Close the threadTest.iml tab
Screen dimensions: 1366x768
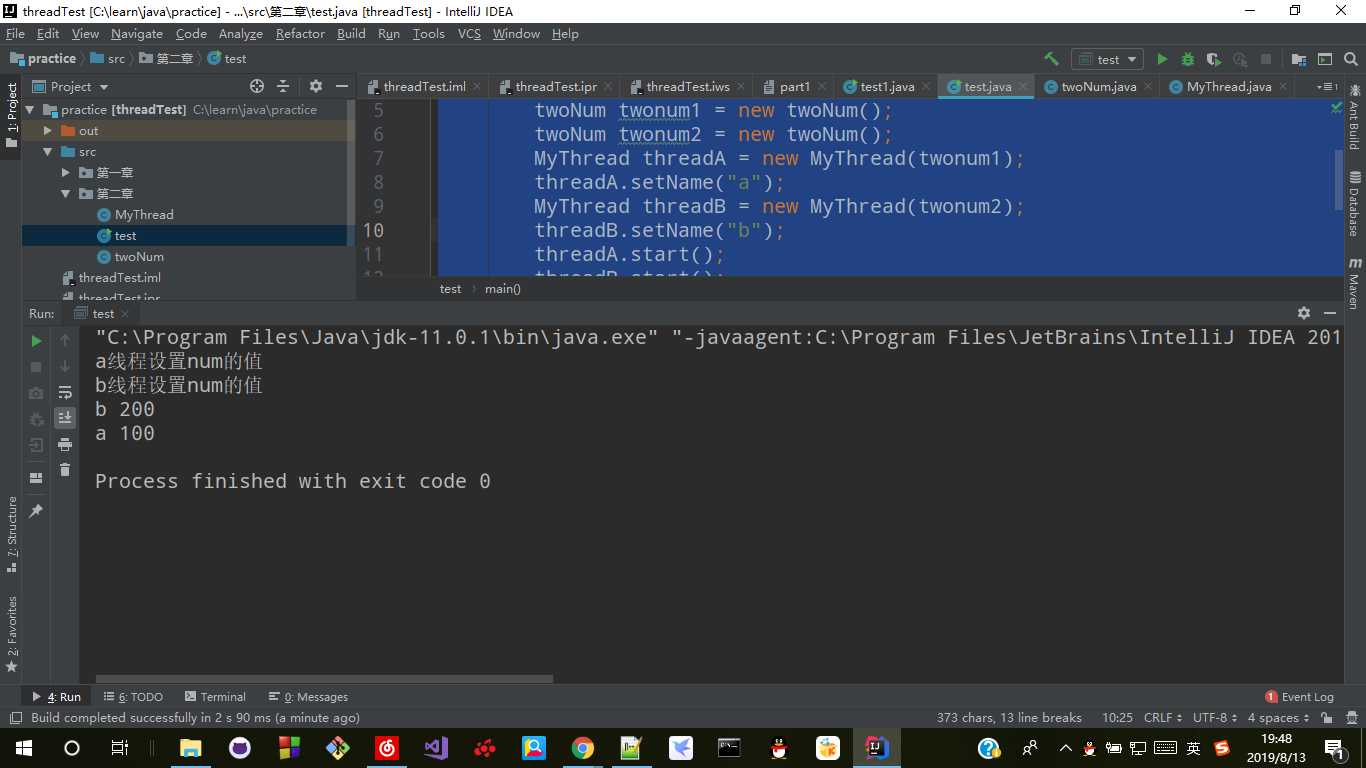[476, 87]
